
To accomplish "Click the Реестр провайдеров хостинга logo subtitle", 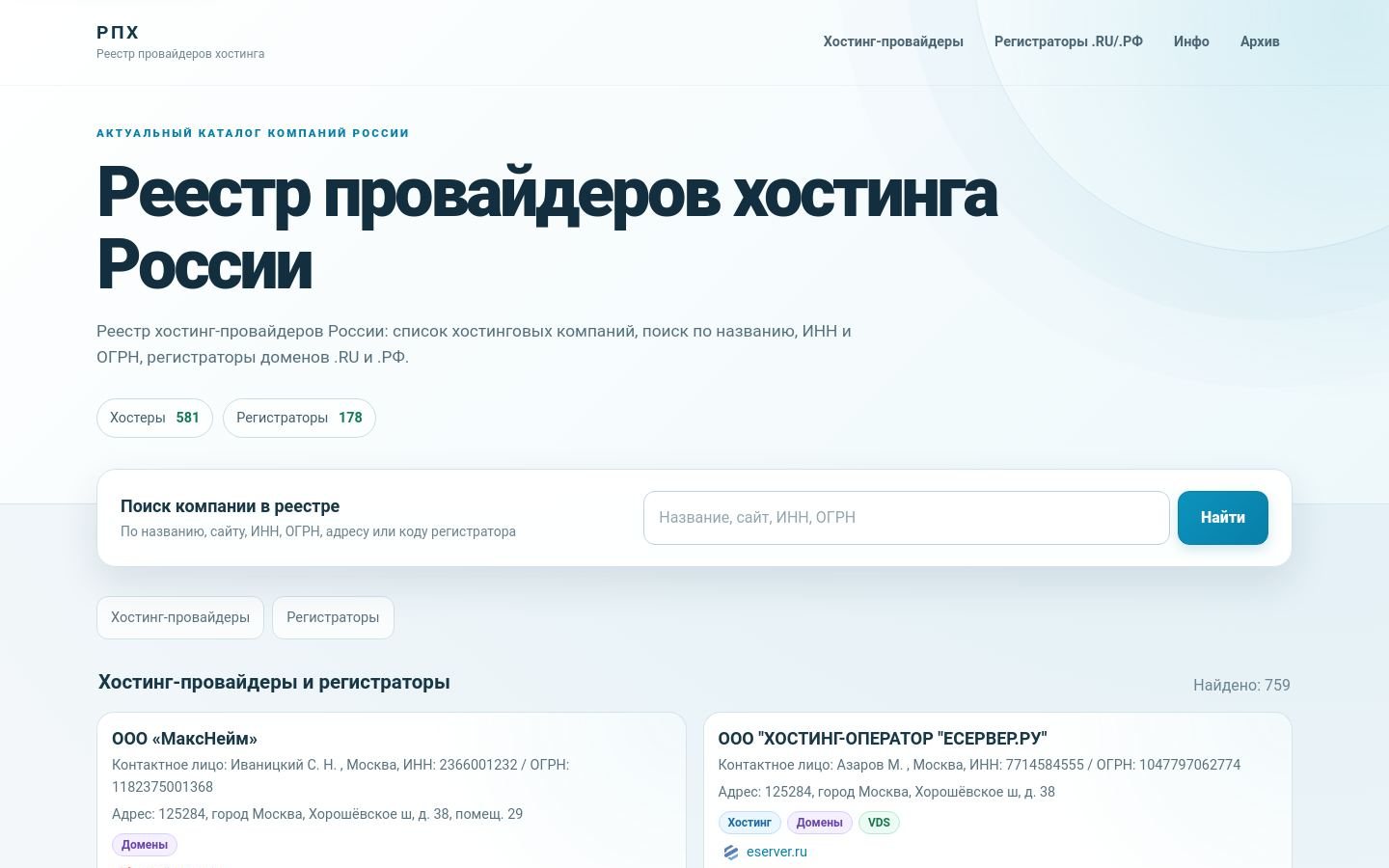I will click(x=180, y=54).
